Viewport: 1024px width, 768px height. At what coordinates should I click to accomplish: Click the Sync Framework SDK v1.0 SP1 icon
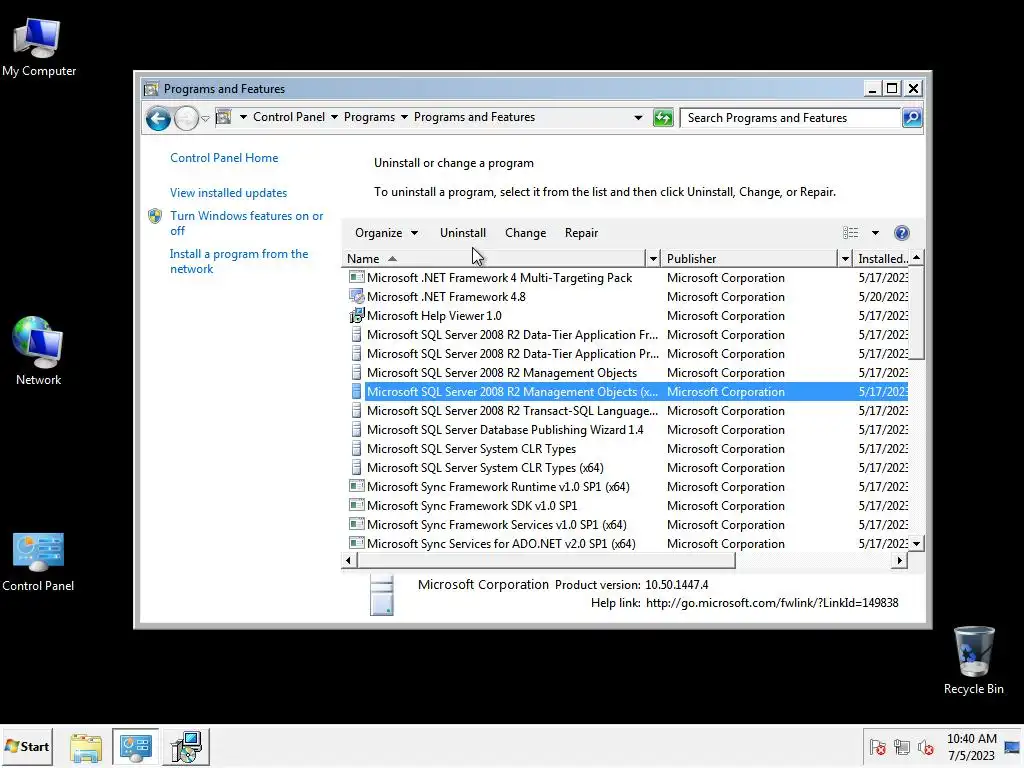tap(356, 505)
